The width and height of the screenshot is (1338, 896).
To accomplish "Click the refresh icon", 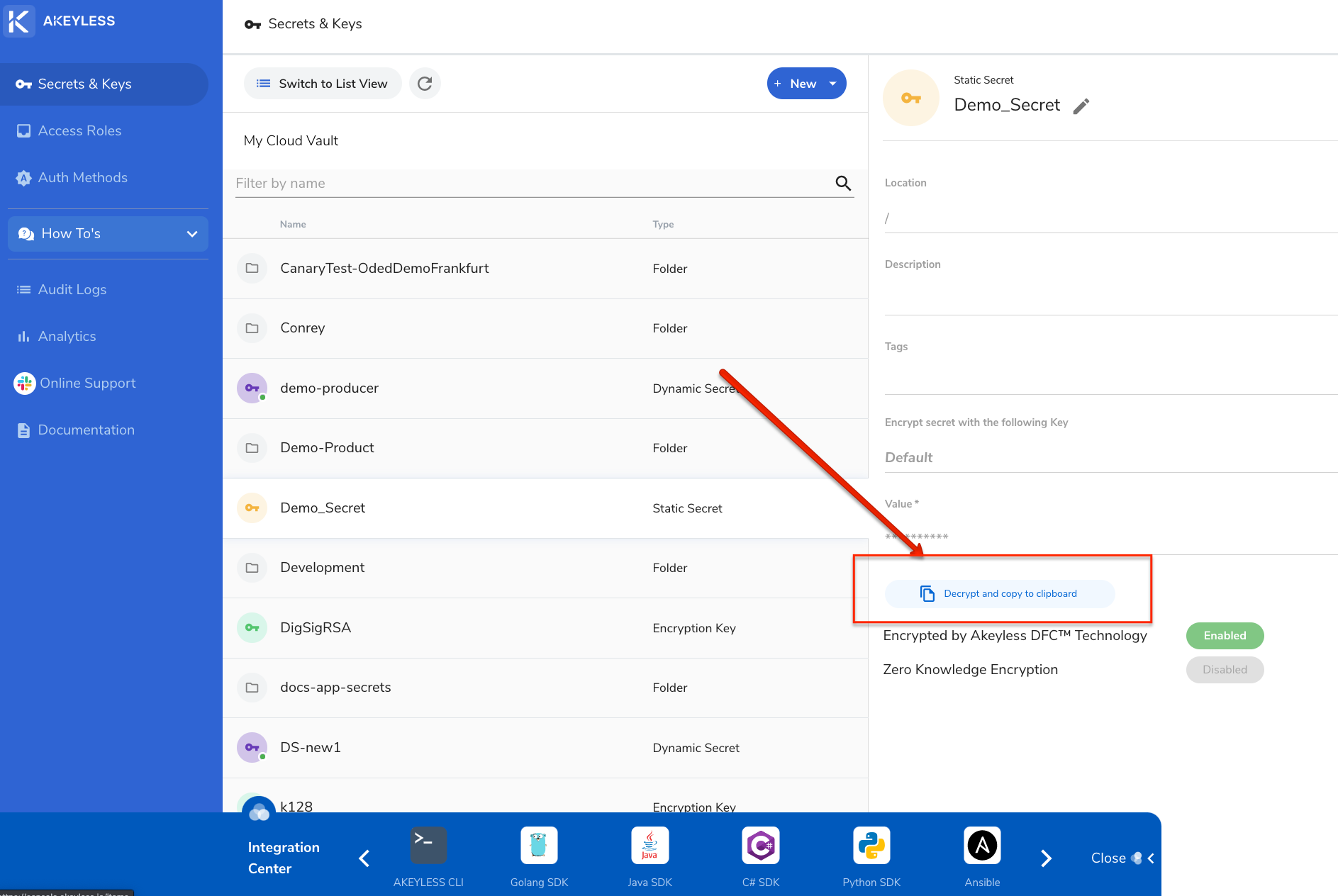I will tap(425, 84).
